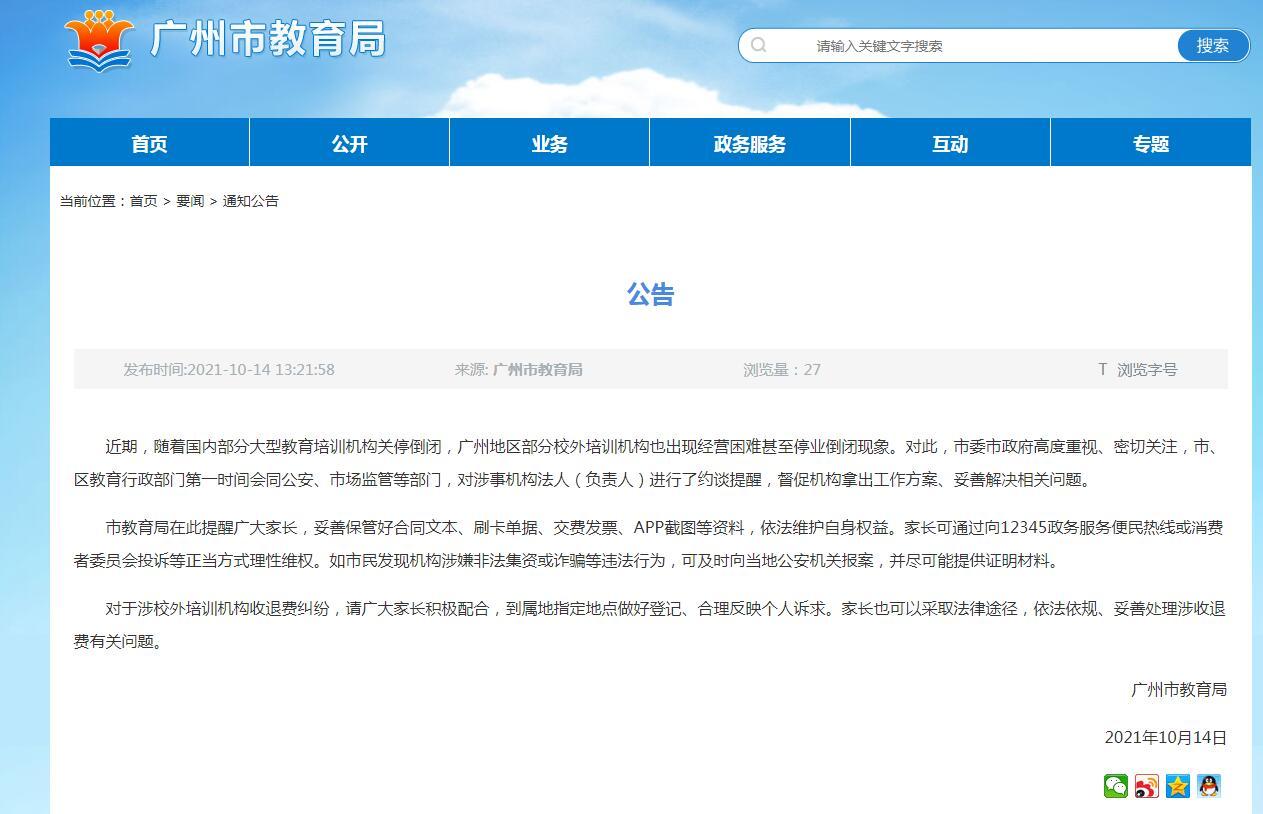Open the 业务 navigation tab
The height and width of the screenshot is (814, 1263).
click(550, 143)
